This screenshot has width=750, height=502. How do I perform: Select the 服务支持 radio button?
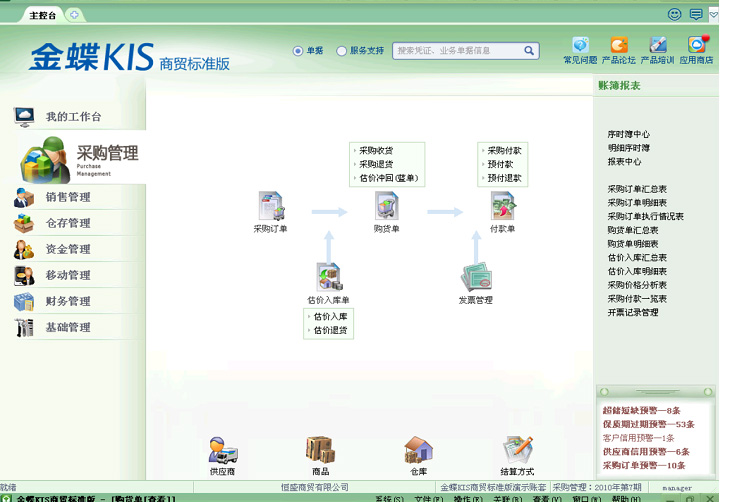point(341,51)
